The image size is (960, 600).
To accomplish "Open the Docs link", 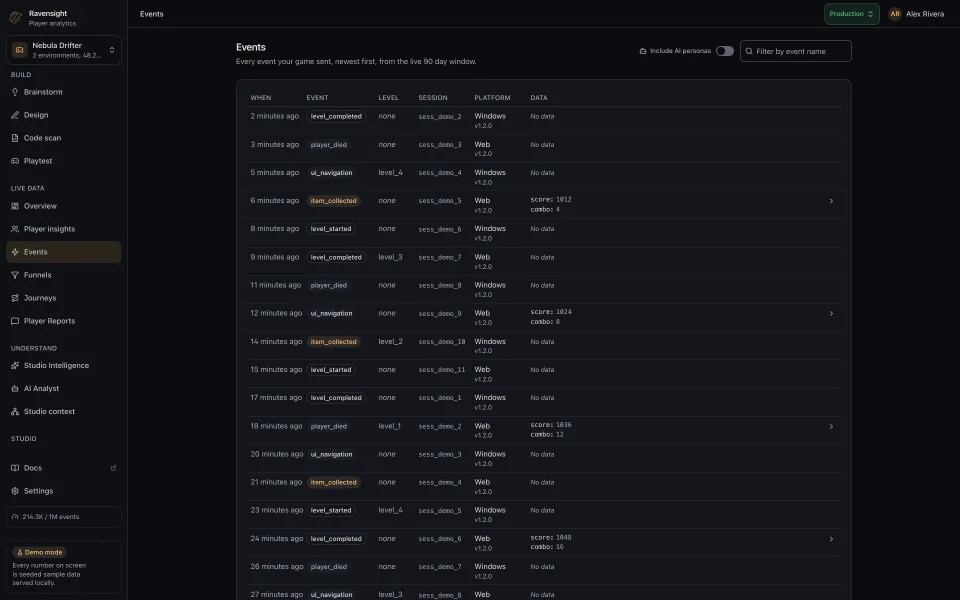I will pyautogui.click(x=64, y=468).
